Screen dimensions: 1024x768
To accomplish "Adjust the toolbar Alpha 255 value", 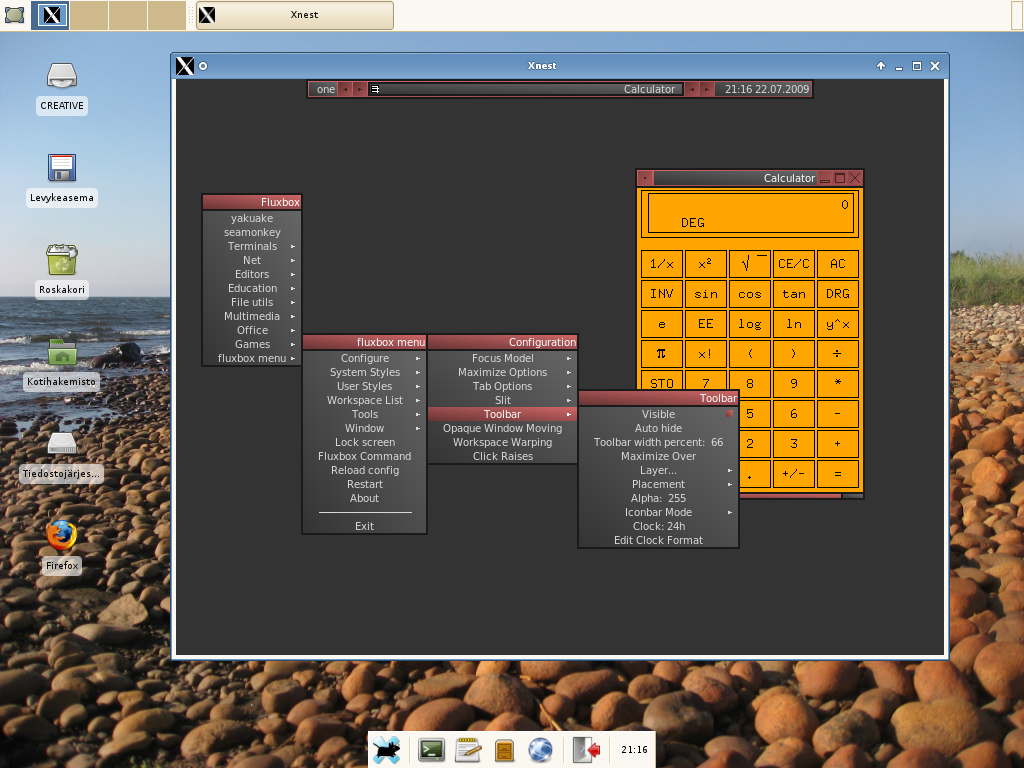I will [658, 498].
